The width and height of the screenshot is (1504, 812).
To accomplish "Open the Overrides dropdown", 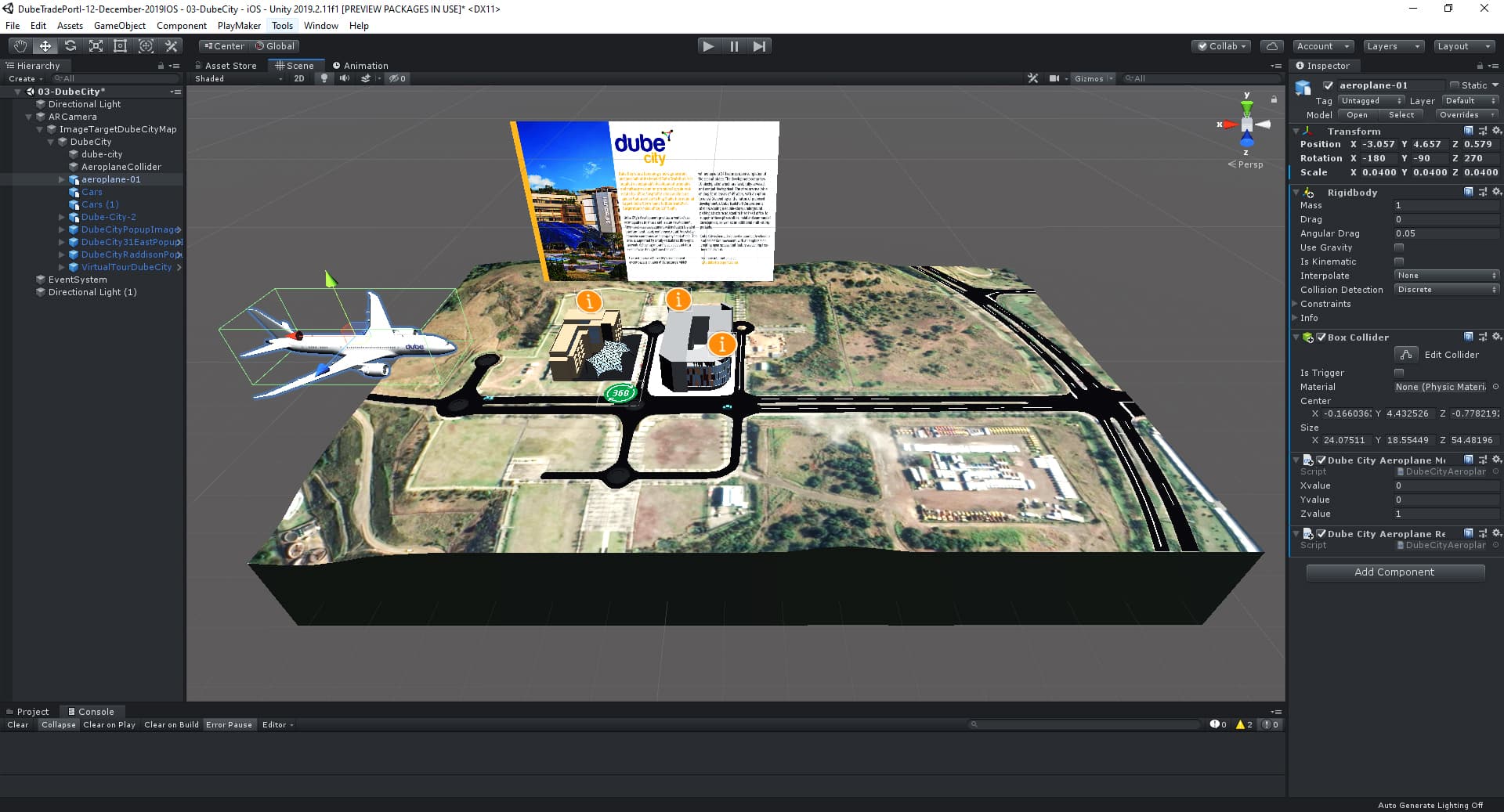I will [1467, 114].
